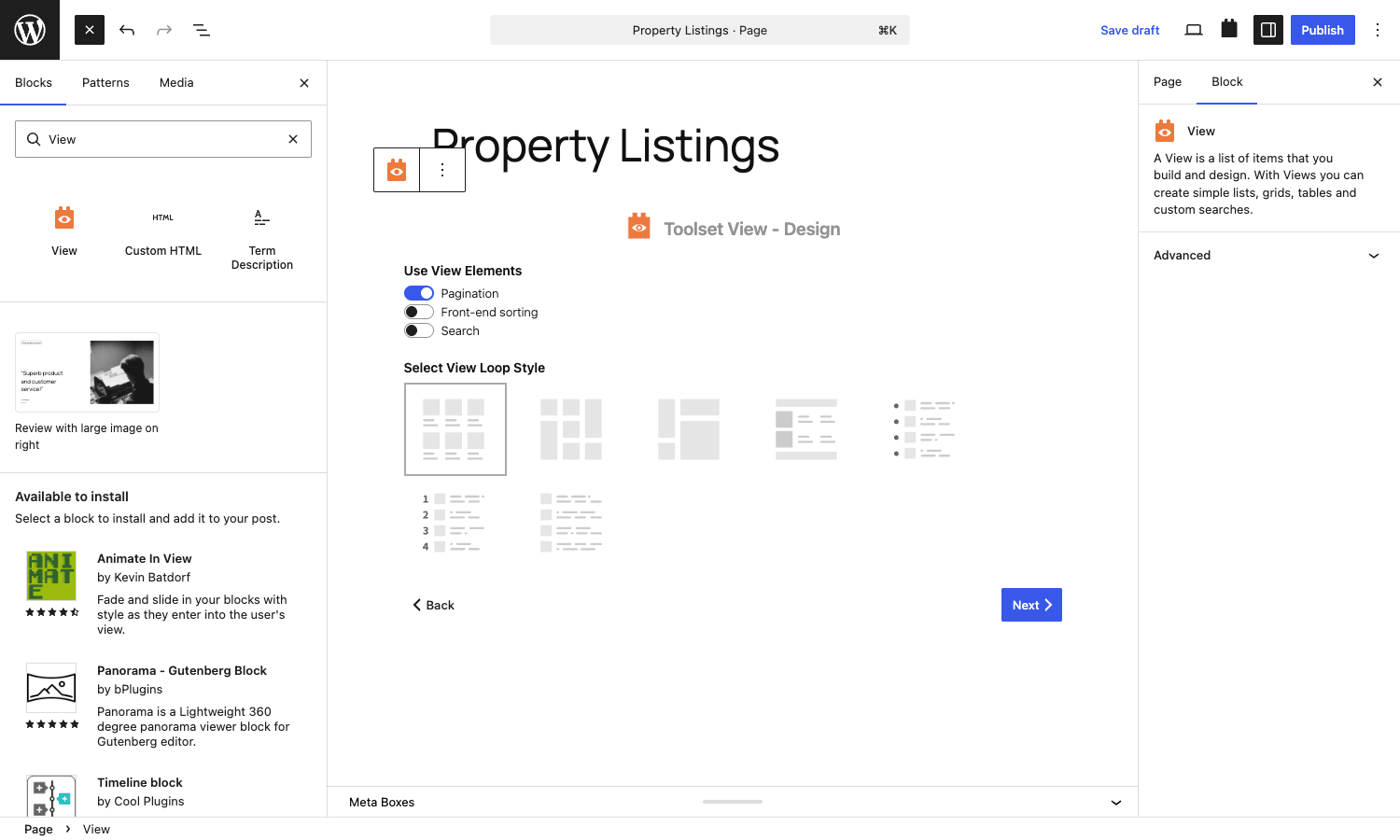Select the bulleted unordered list loop style

(x=924, y=429)
